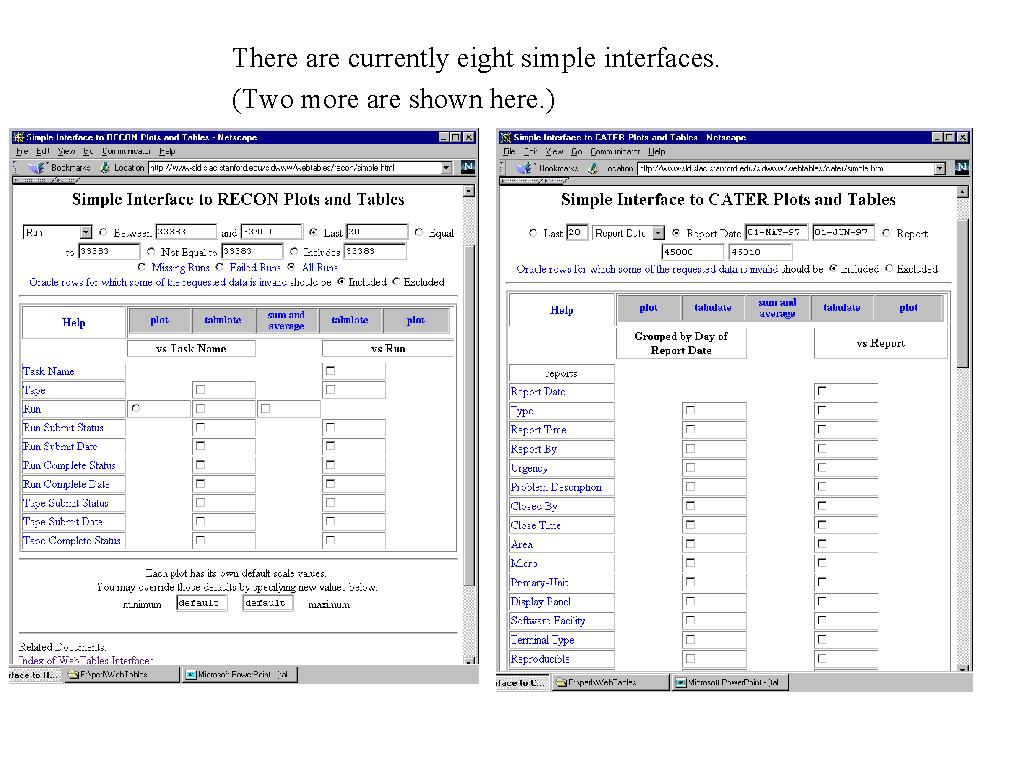Click the RECON window title bar Netscape icon
This screenshot has width=1024, height=768.
(17, 137)
